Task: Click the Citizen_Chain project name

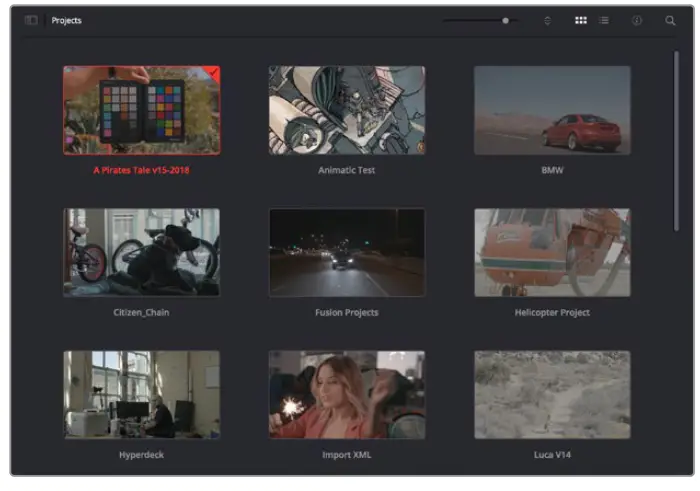Action: point(141,312)
